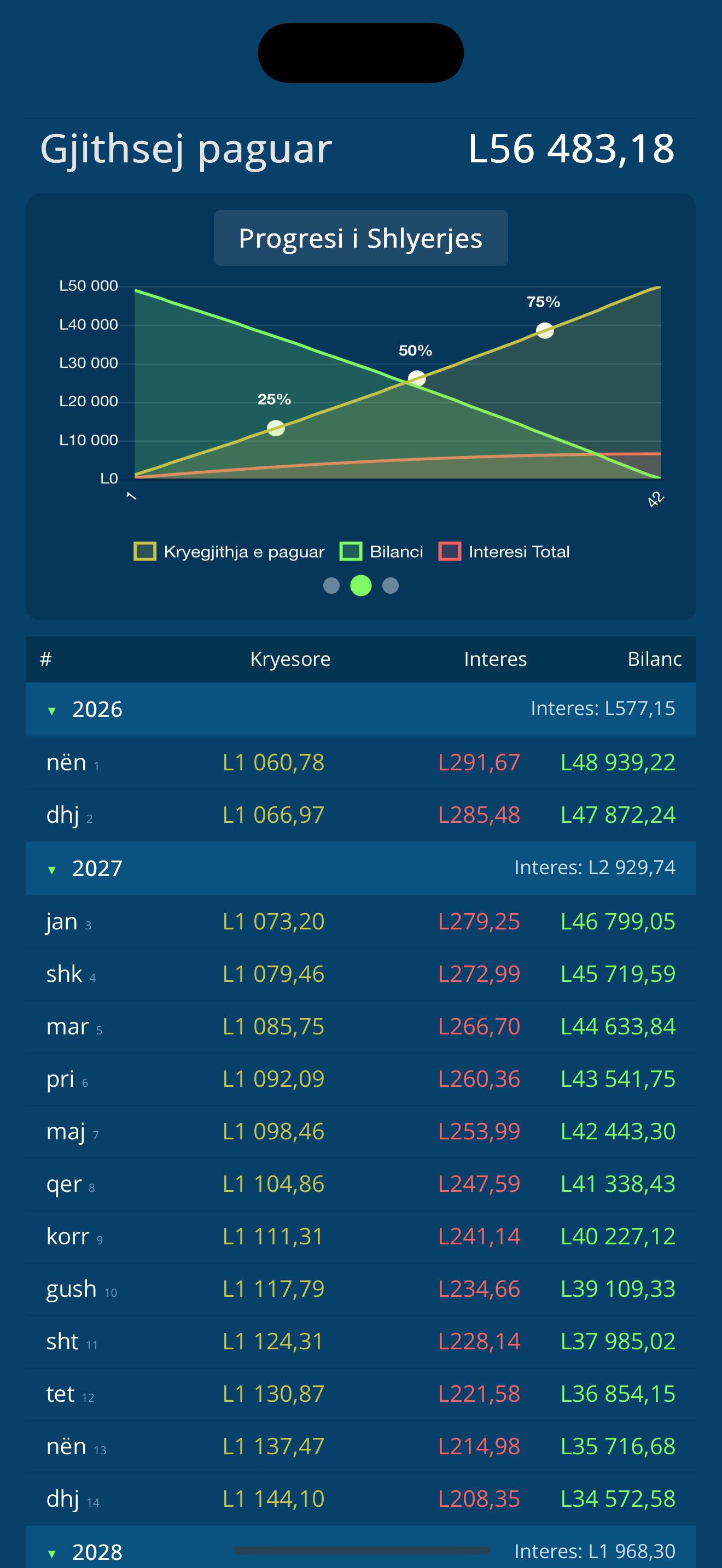Tap principal L1 104,86 in qer row
The image size is (722, 1568).
pyautogui.click(x=273, y=1184)
